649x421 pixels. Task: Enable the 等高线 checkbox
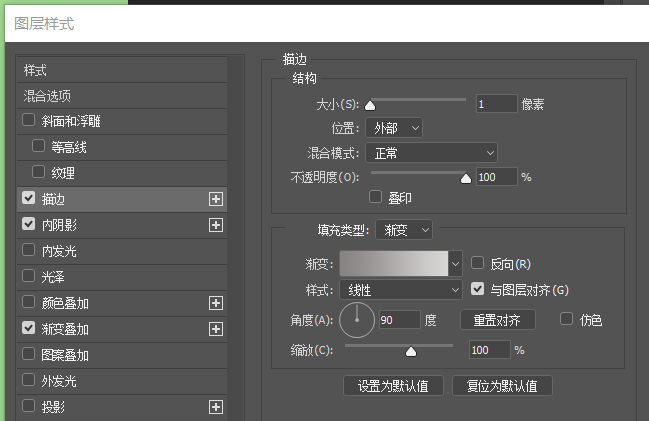click(x=38, y=146)
